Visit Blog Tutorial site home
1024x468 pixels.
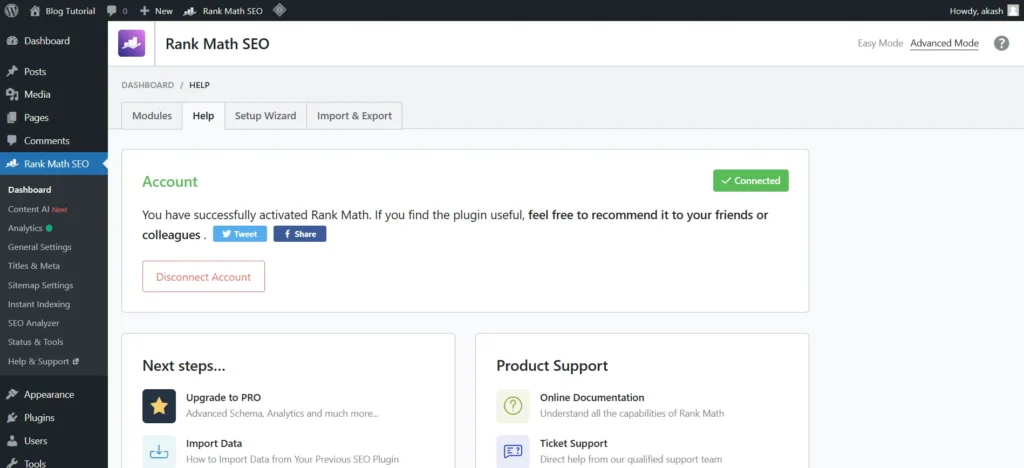(62, 10)
